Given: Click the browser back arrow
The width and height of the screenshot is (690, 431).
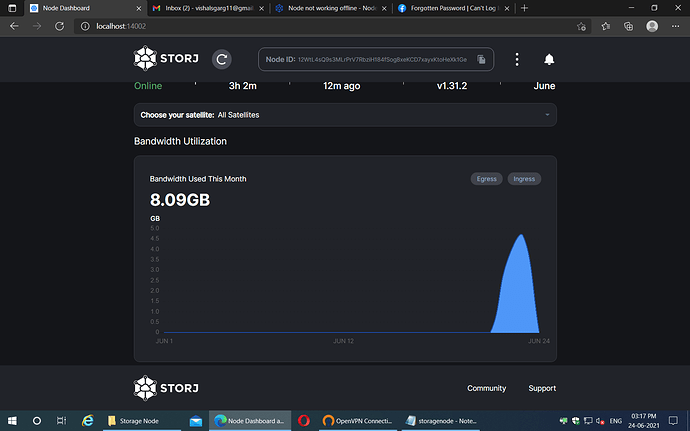Looking at the screenshot, I should point(14,26).
